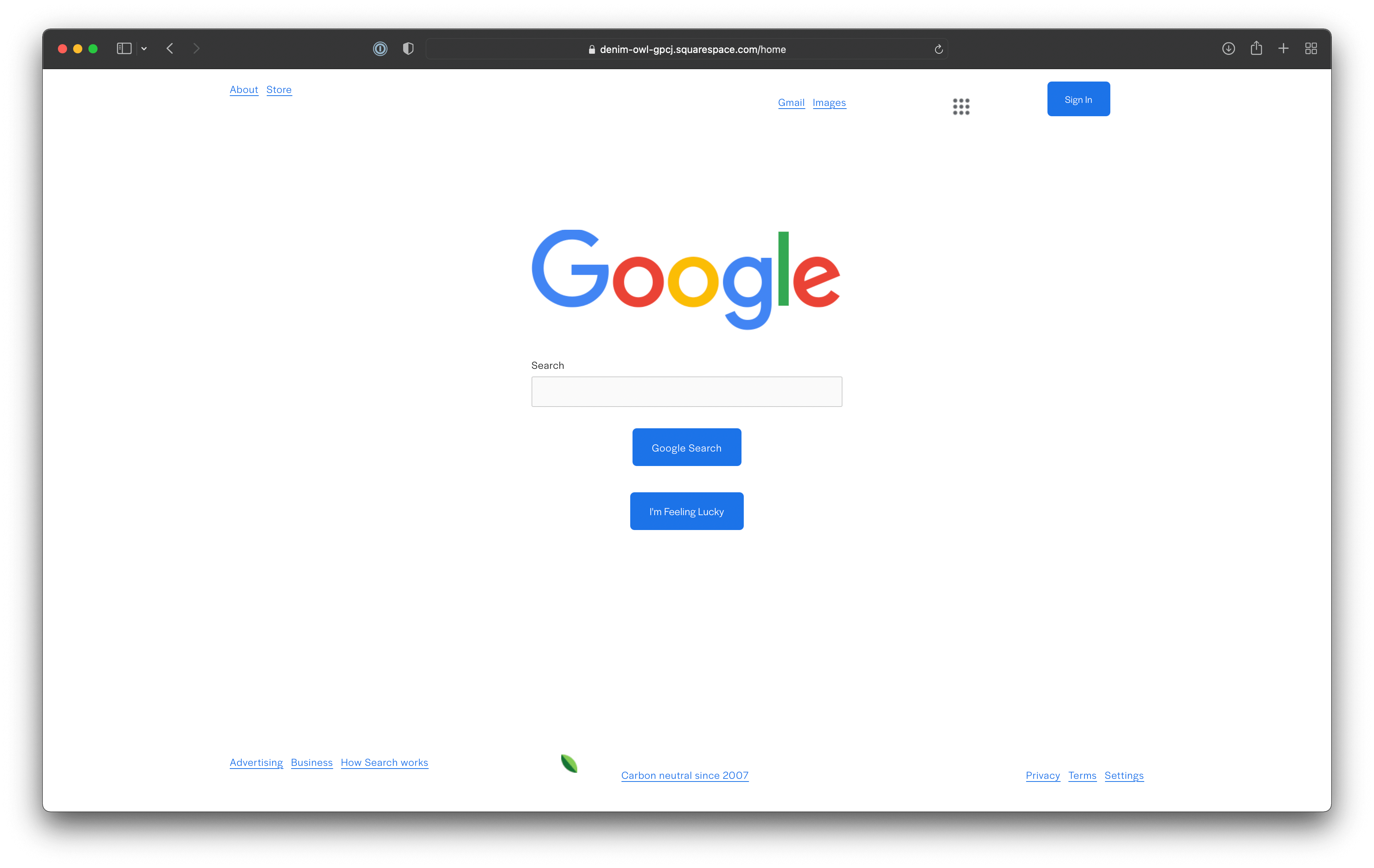Viewport: 1374px width, 868px height.
Task: Click the browser forward navigation icon
Action: tap(197, 48)
